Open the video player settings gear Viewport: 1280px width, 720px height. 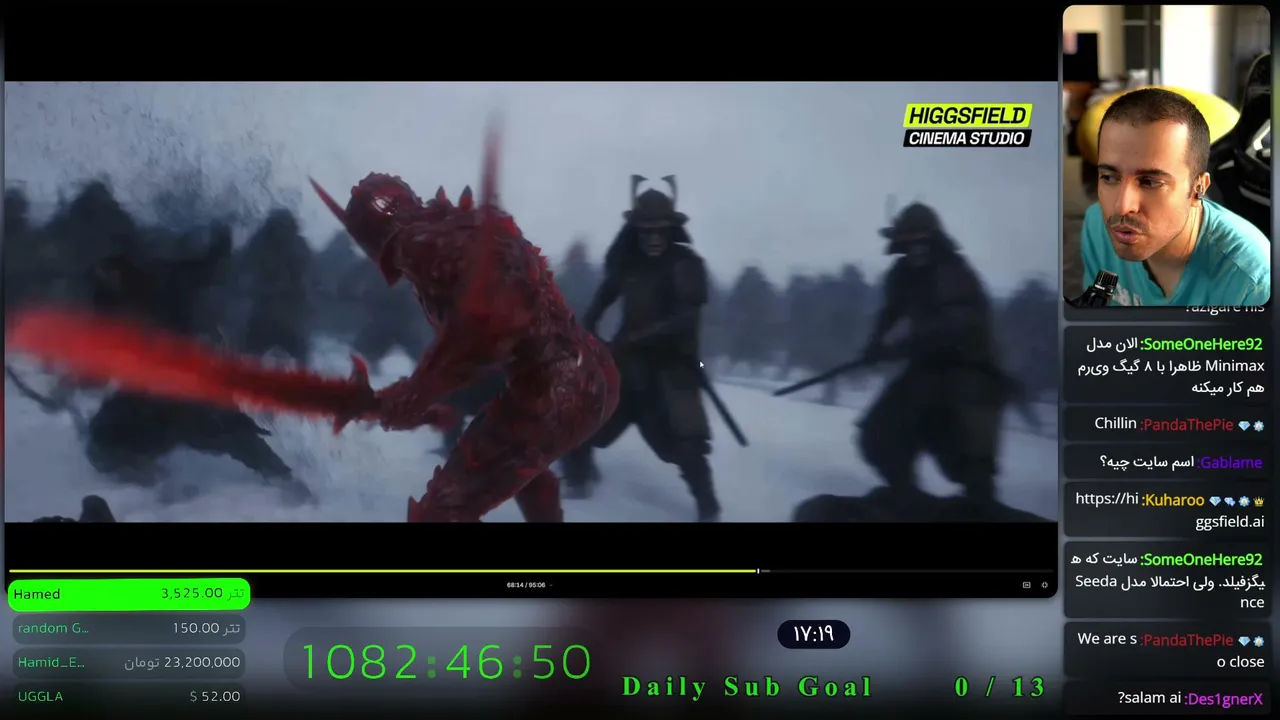1045,585
